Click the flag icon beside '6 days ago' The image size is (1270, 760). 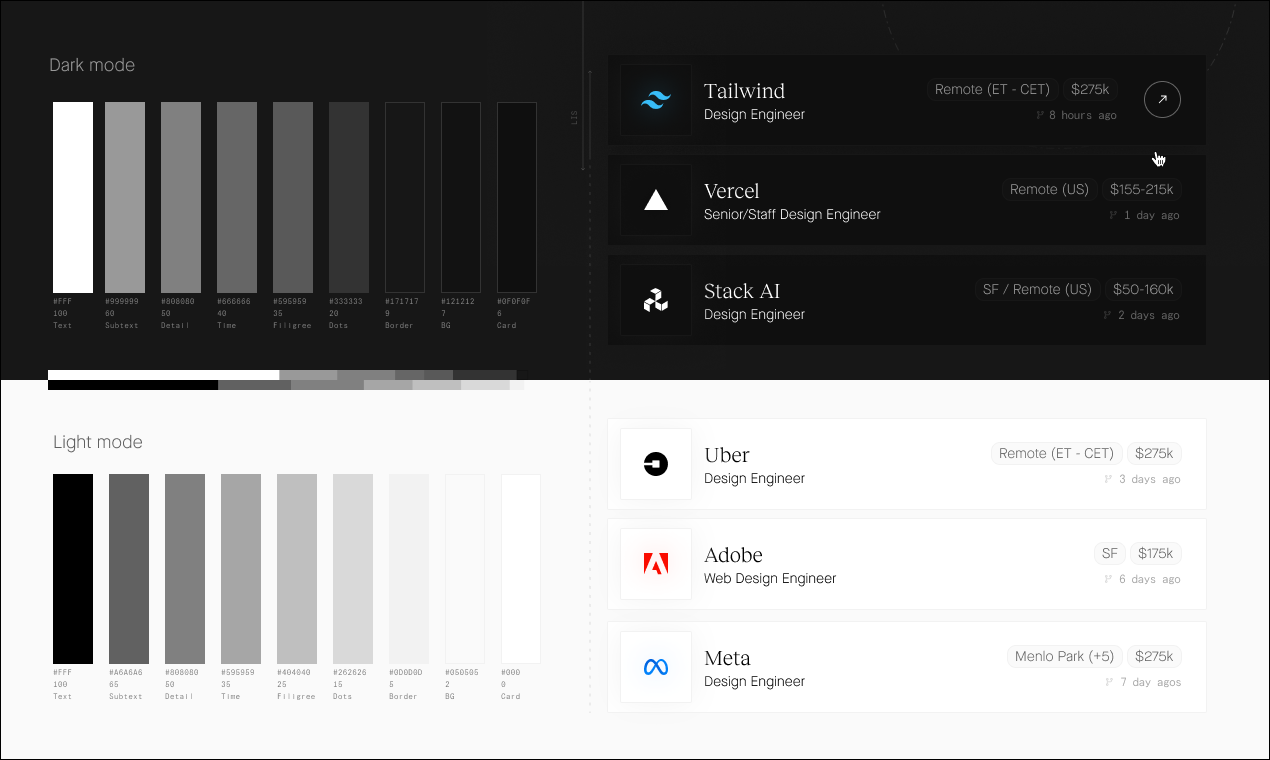[x=1108, y=579]
